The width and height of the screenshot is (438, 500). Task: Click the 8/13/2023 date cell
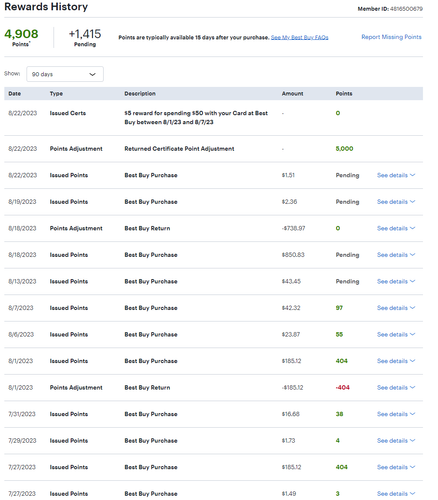click(x=22, y=281)
